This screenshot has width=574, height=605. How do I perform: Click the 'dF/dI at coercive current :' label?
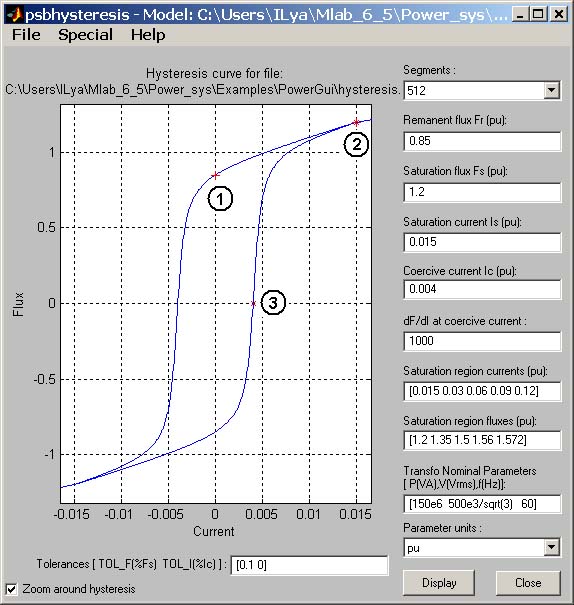pos(465,321)
